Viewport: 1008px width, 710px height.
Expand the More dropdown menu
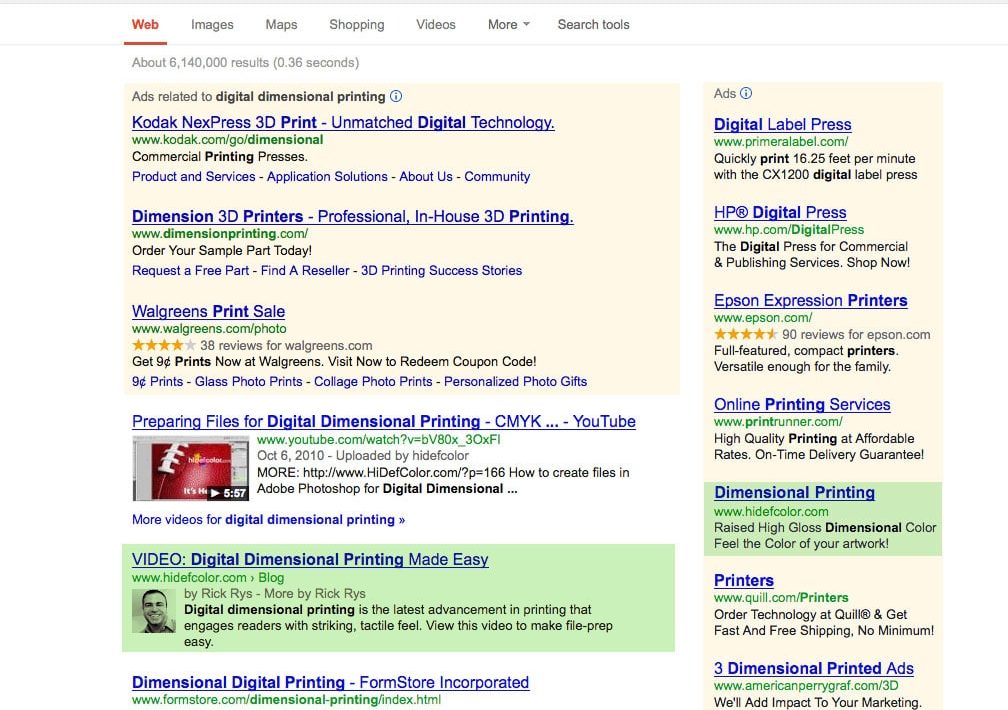pos(508,24)
